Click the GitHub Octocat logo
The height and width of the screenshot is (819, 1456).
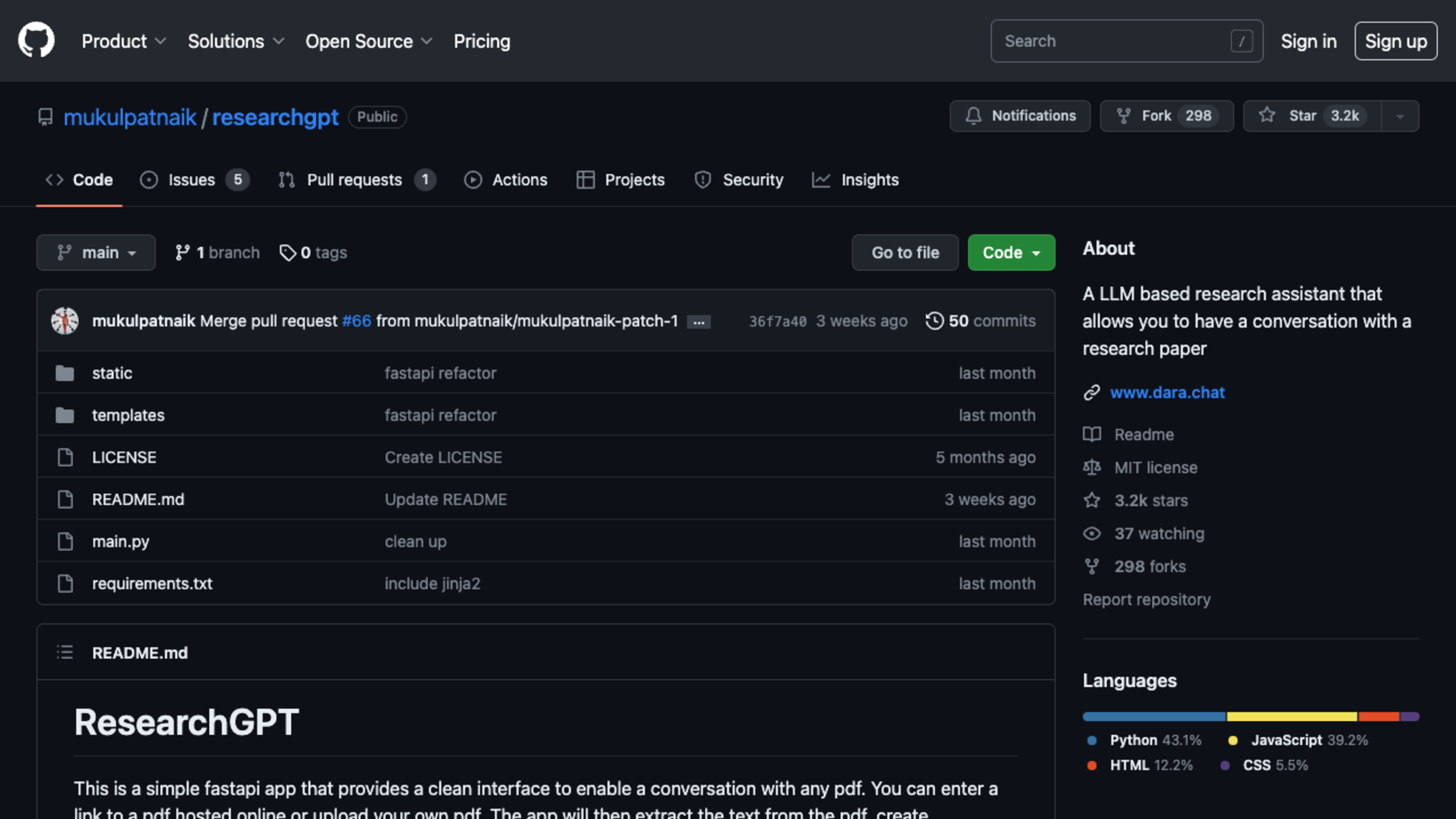[36, 40]
